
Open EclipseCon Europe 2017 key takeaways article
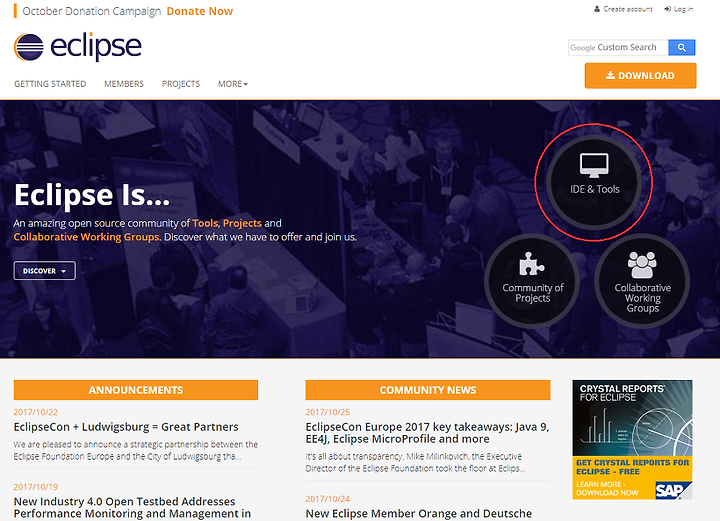(x=427, y=433)
